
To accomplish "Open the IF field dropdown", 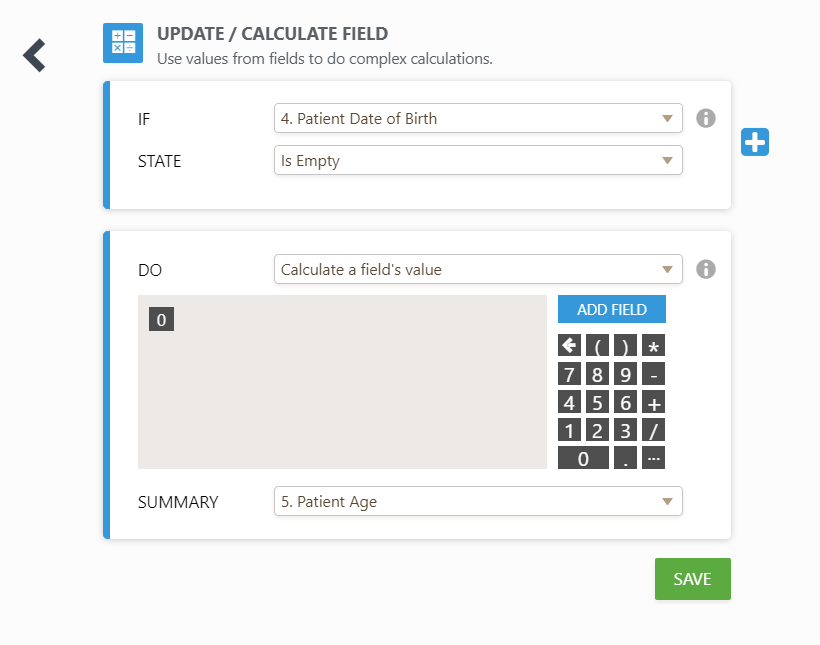I will (x=478, y=118).
